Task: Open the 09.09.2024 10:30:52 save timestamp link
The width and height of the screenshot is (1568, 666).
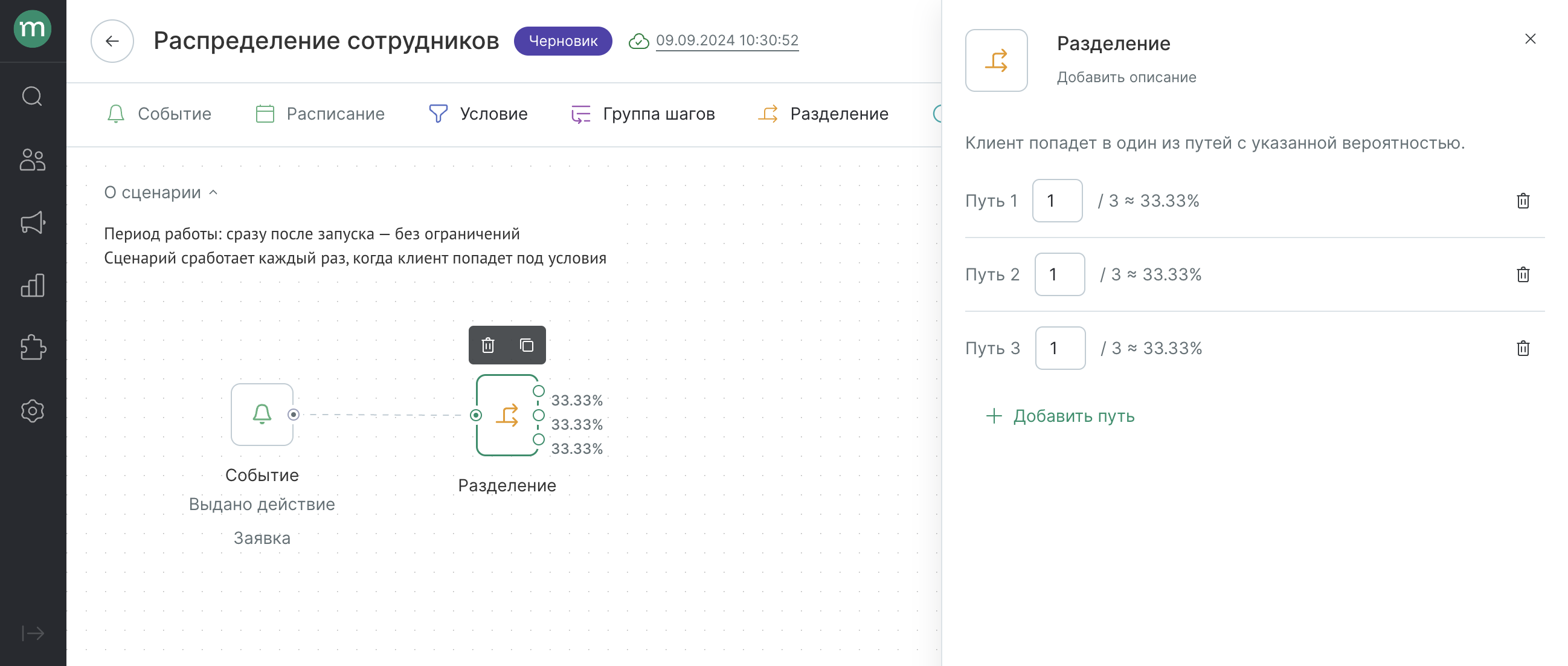Action: 727,40
